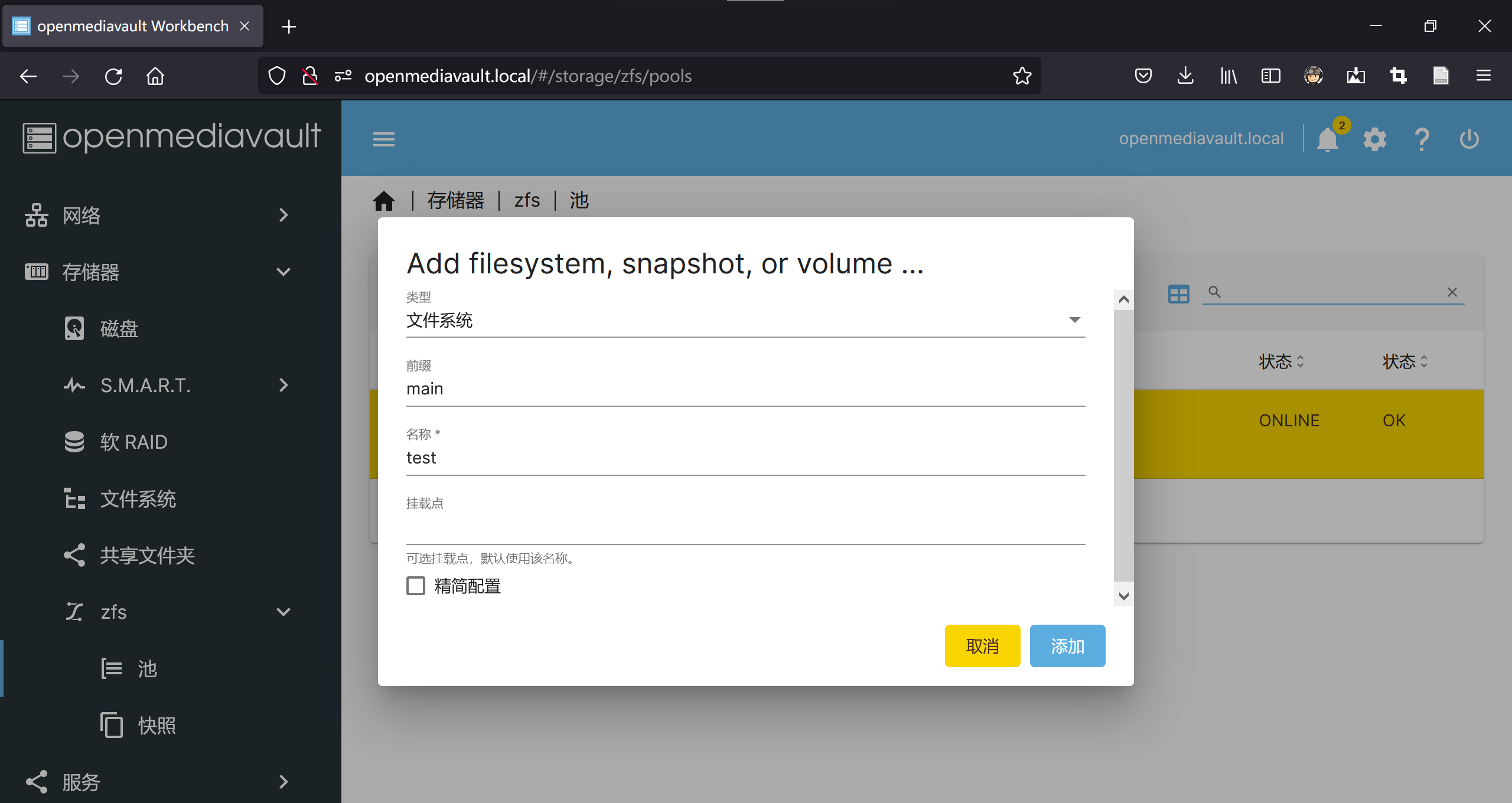This screenshot has width=1512, height=803.
Task: Enable the 精简配置 checkbox
Action: click(416, 586)
